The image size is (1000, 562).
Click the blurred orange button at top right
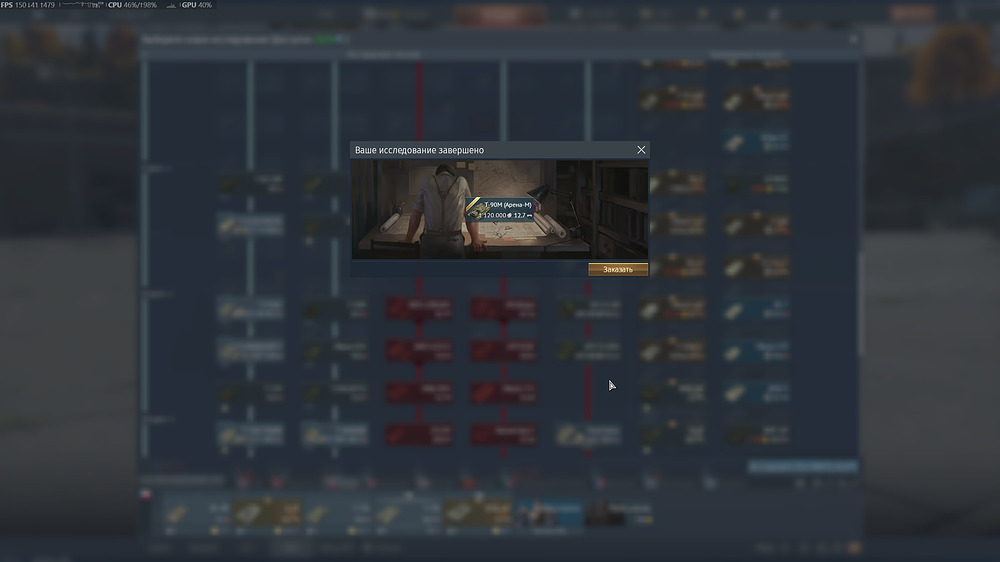pyautogui.click(x=913, y=13)
